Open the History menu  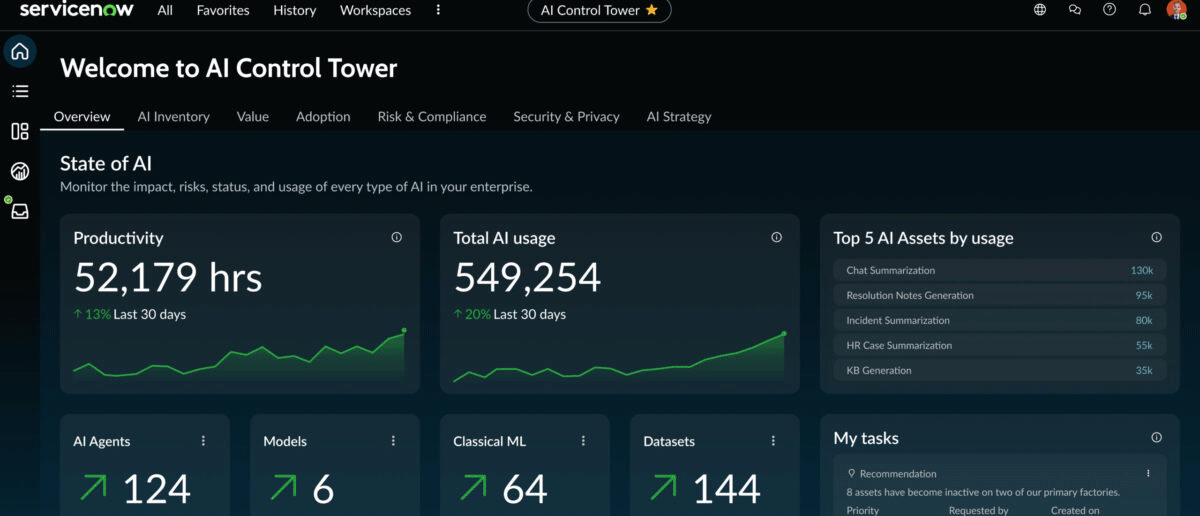click(294, 10)
